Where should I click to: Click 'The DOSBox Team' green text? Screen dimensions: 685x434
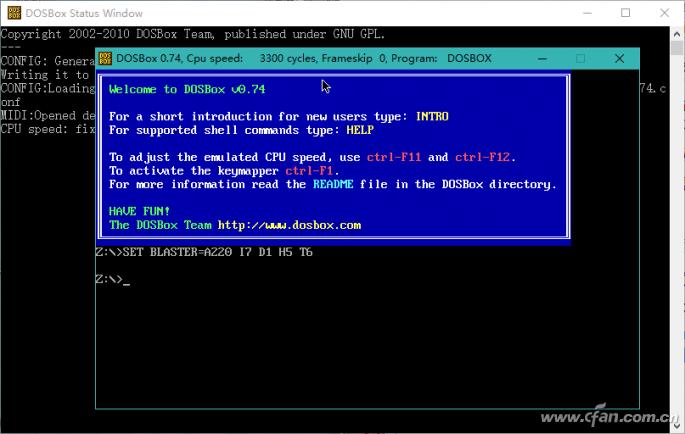click(160, 225)
